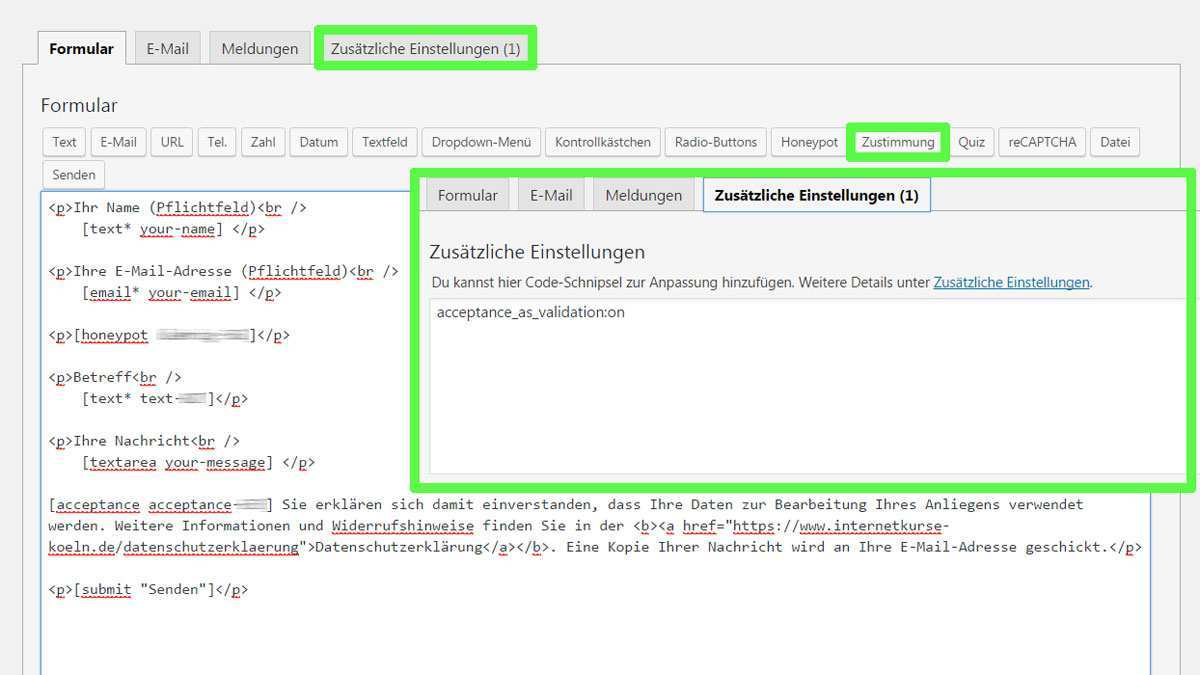
Task: Click the Zahl tag button
Action: (263, 142)
